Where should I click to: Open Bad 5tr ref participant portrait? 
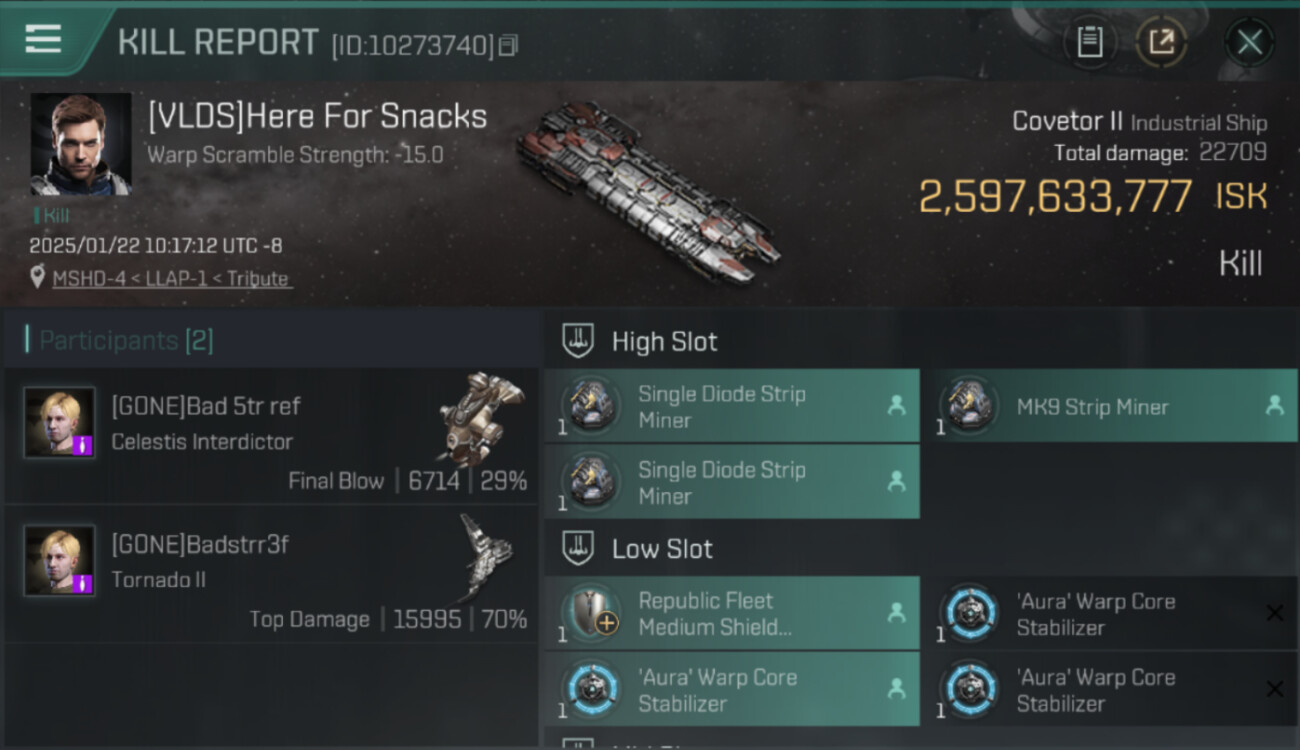60,423
